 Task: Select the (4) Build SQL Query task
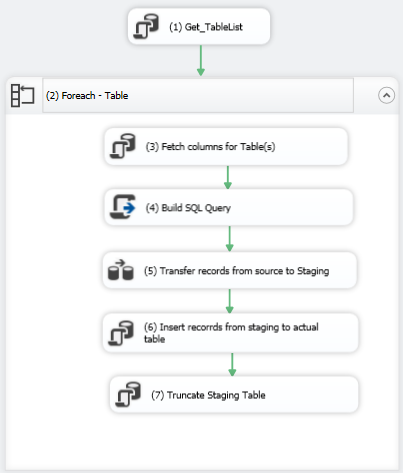pos(229,207)
